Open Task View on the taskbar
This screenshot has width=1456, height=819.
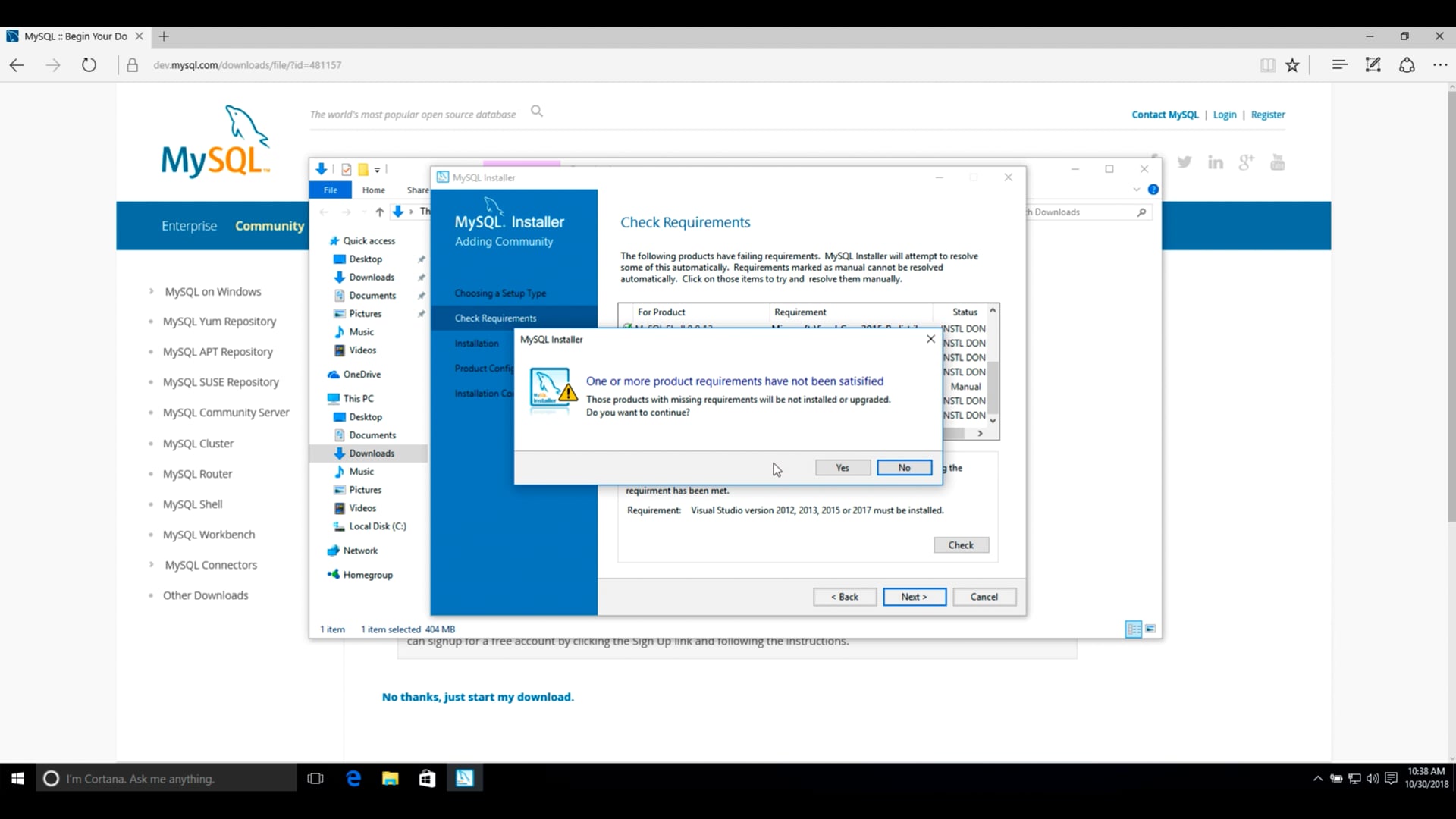315,779
